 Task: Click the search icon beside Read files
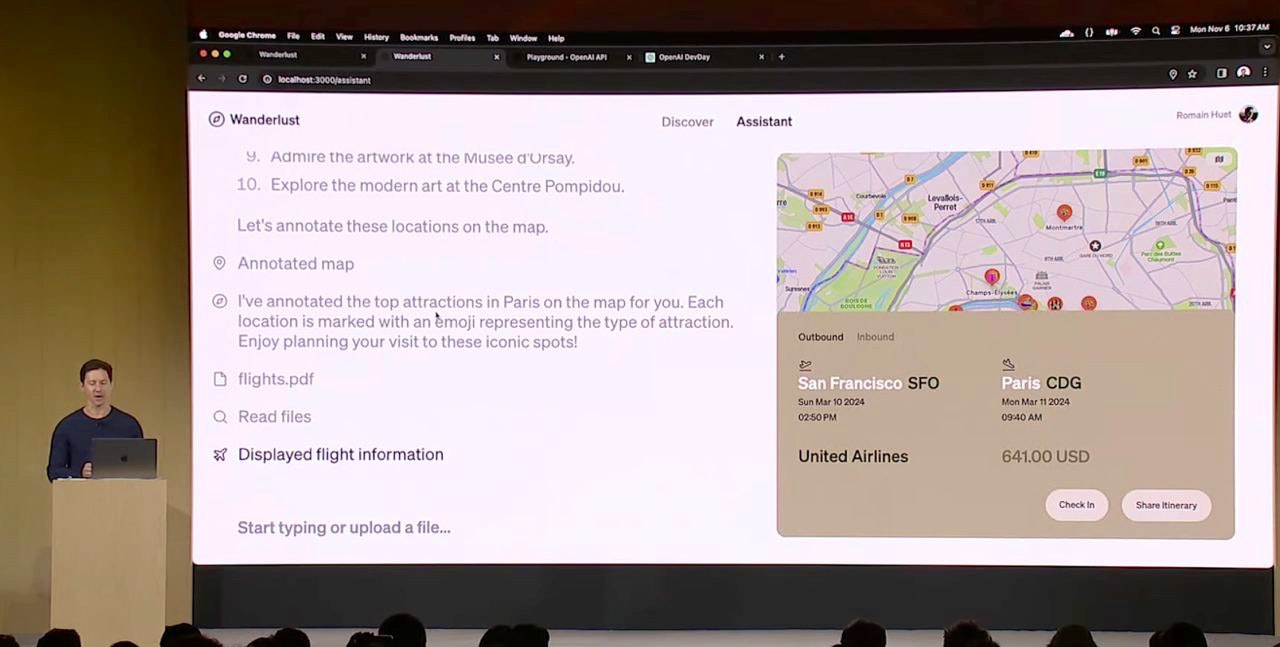(x=220, y=417)
